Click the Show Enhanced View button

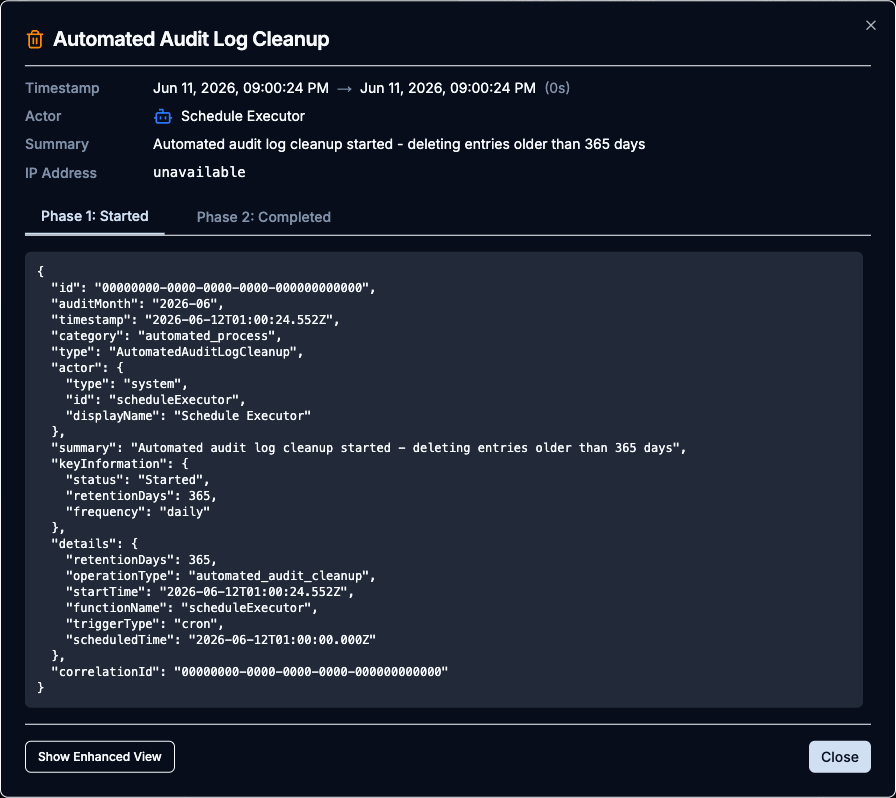pos(100,757)
